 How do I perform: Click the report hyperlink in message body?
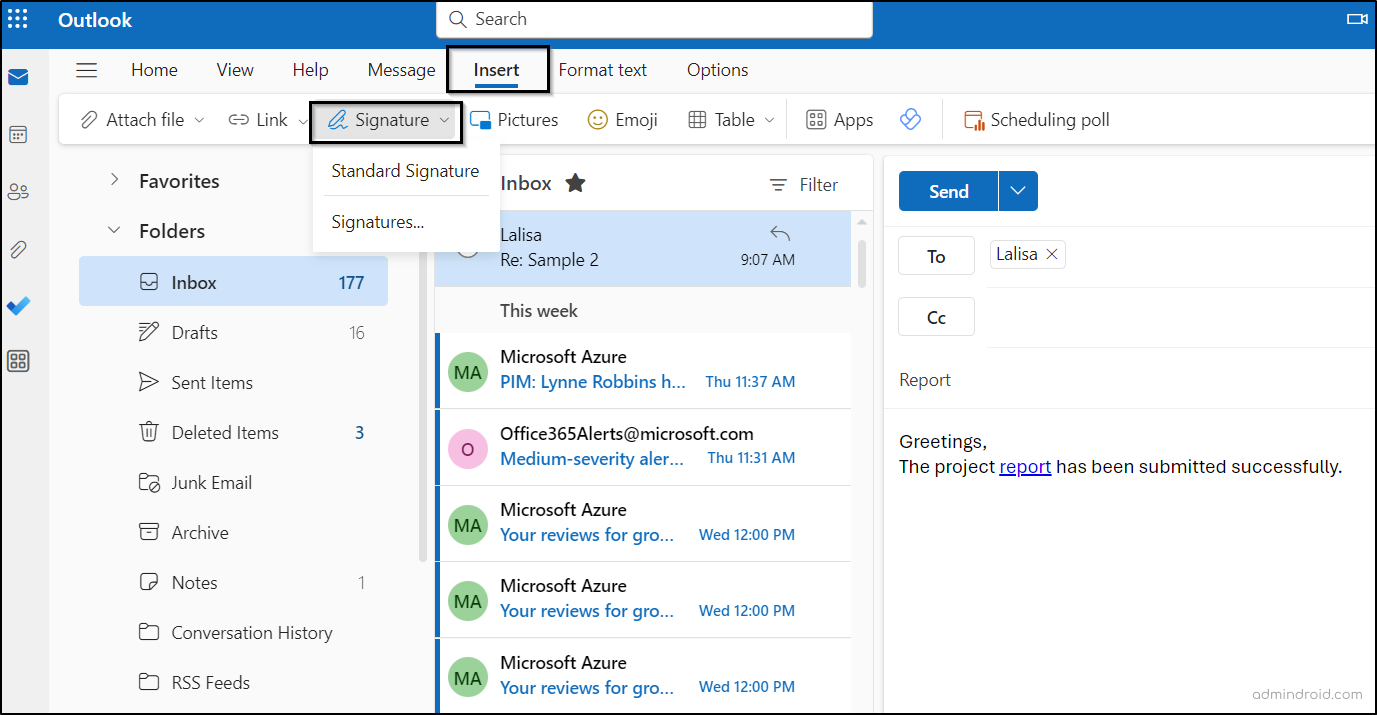click(1025, 466)
